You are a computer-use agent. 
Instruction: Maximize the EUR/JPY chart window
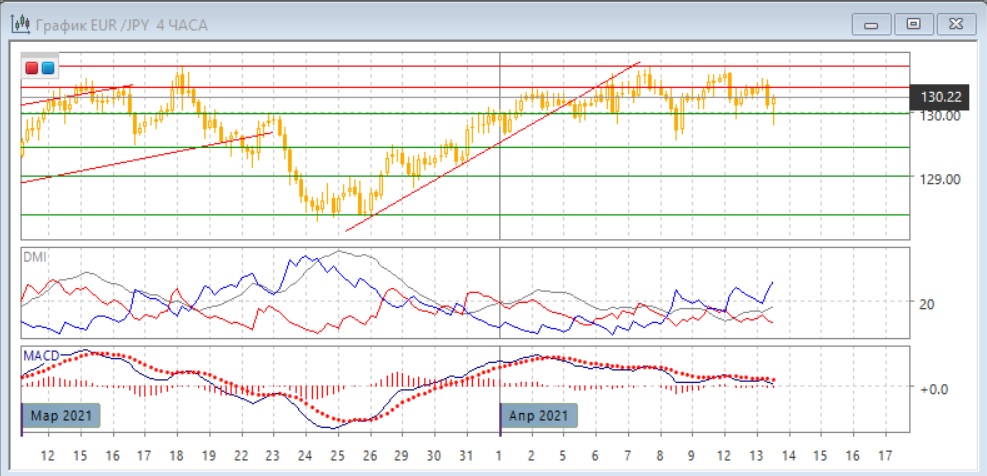[912, 23]
